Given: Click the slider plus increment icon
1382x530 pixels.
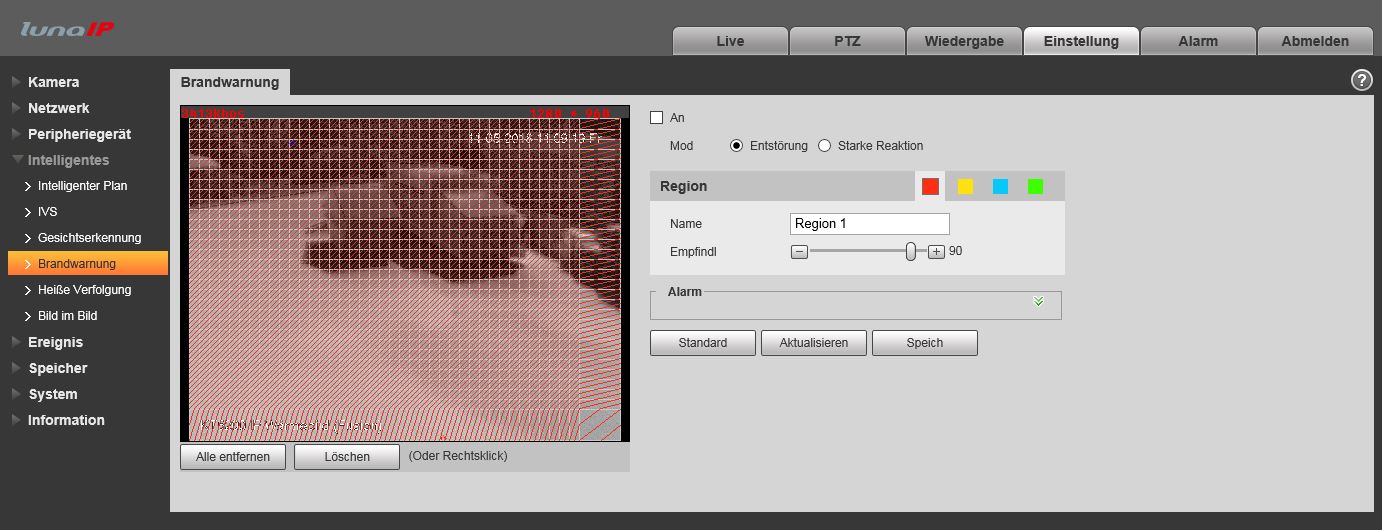Looking at the screenshot, I should coord(936,252).
